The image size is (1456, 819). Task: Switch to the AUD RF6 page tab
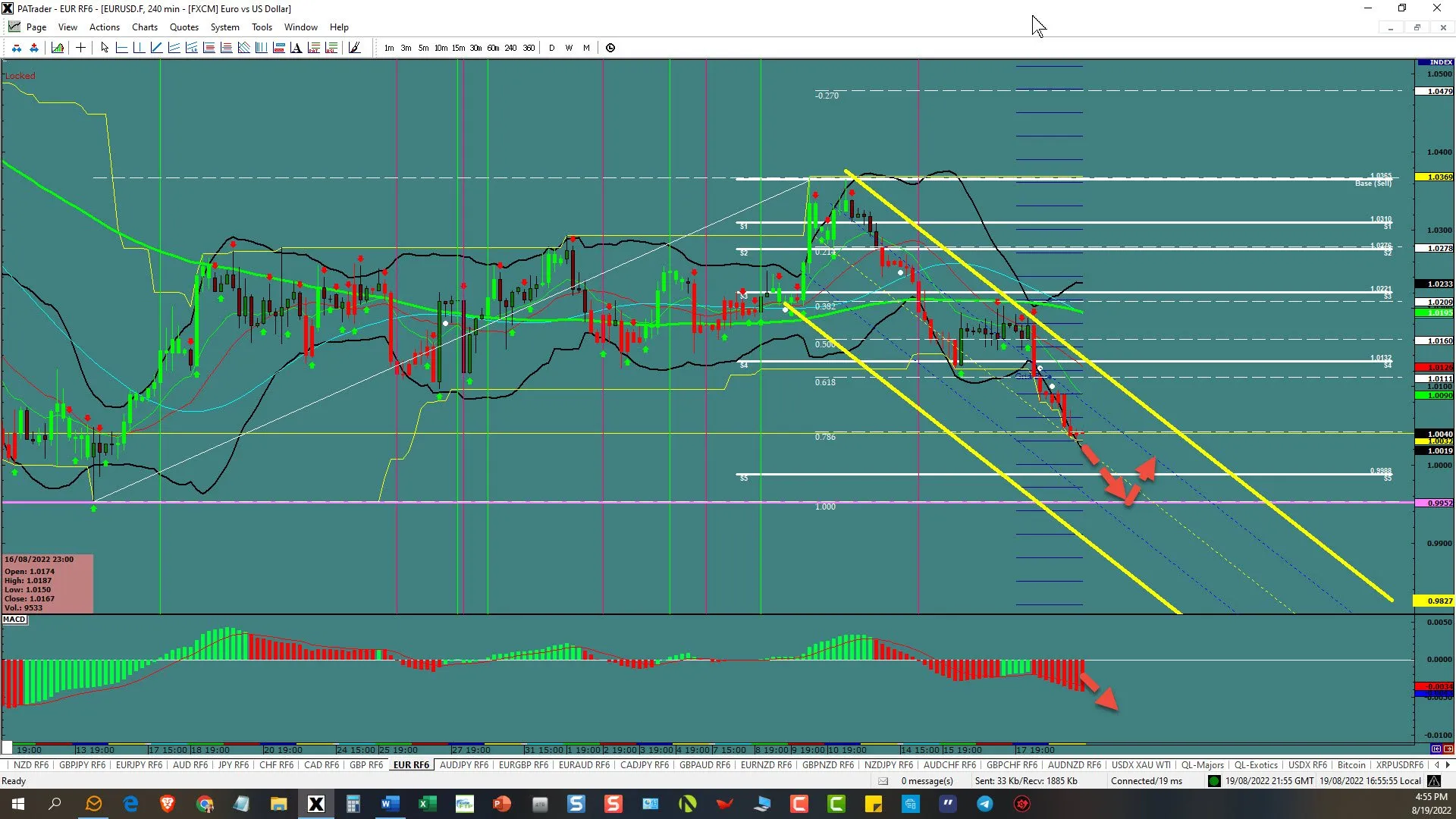190,765
